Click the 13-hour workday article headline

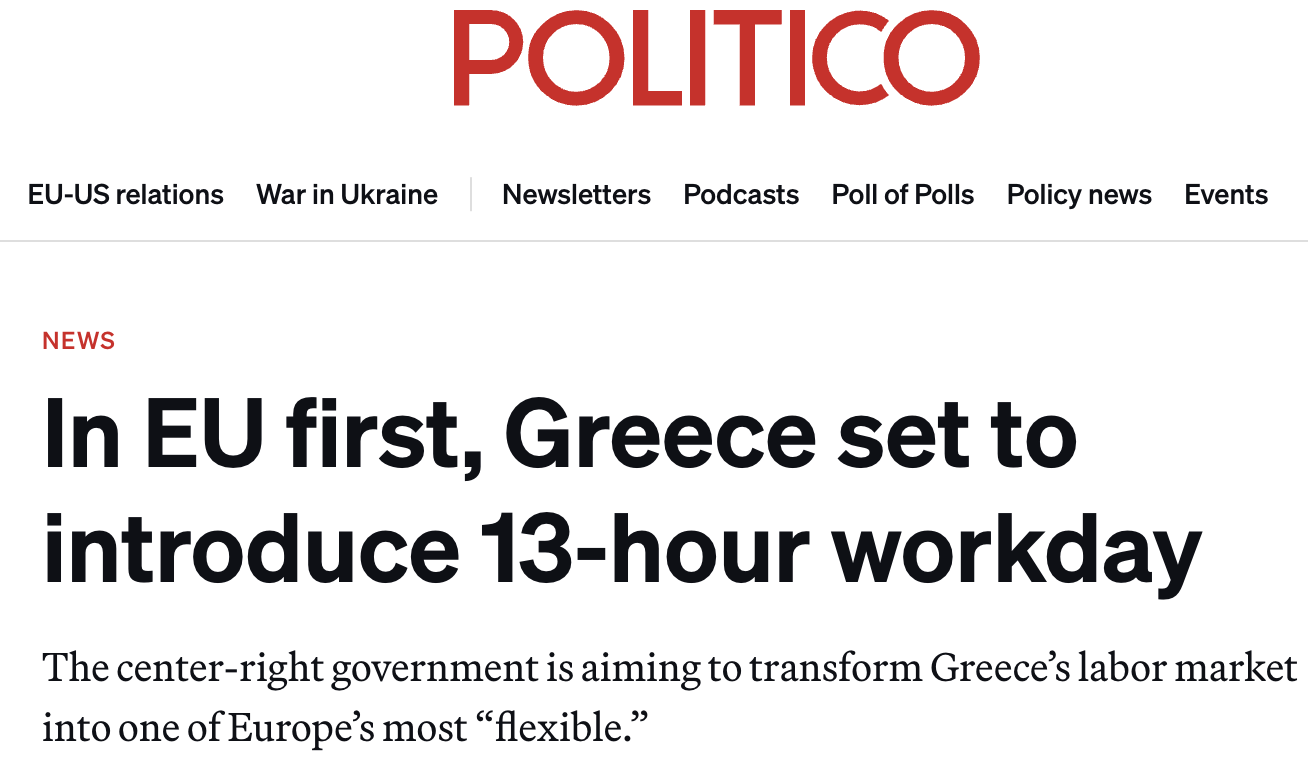coord(620,492)
